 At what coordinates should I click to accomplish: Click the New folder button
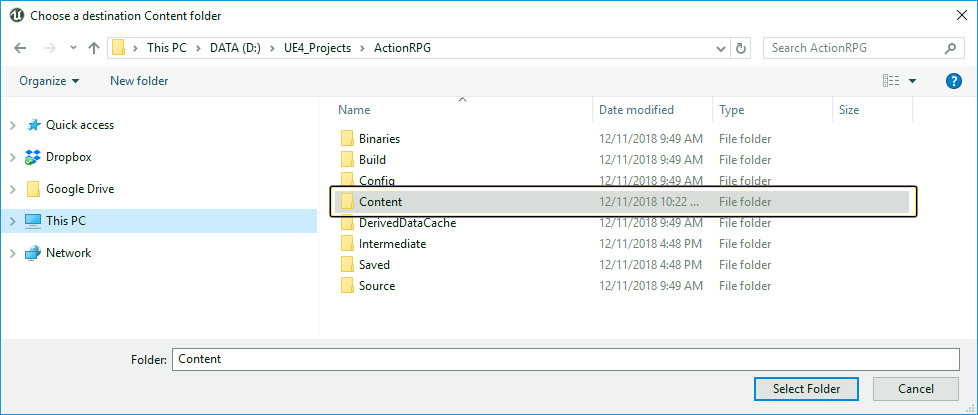(x=139, y=81)
